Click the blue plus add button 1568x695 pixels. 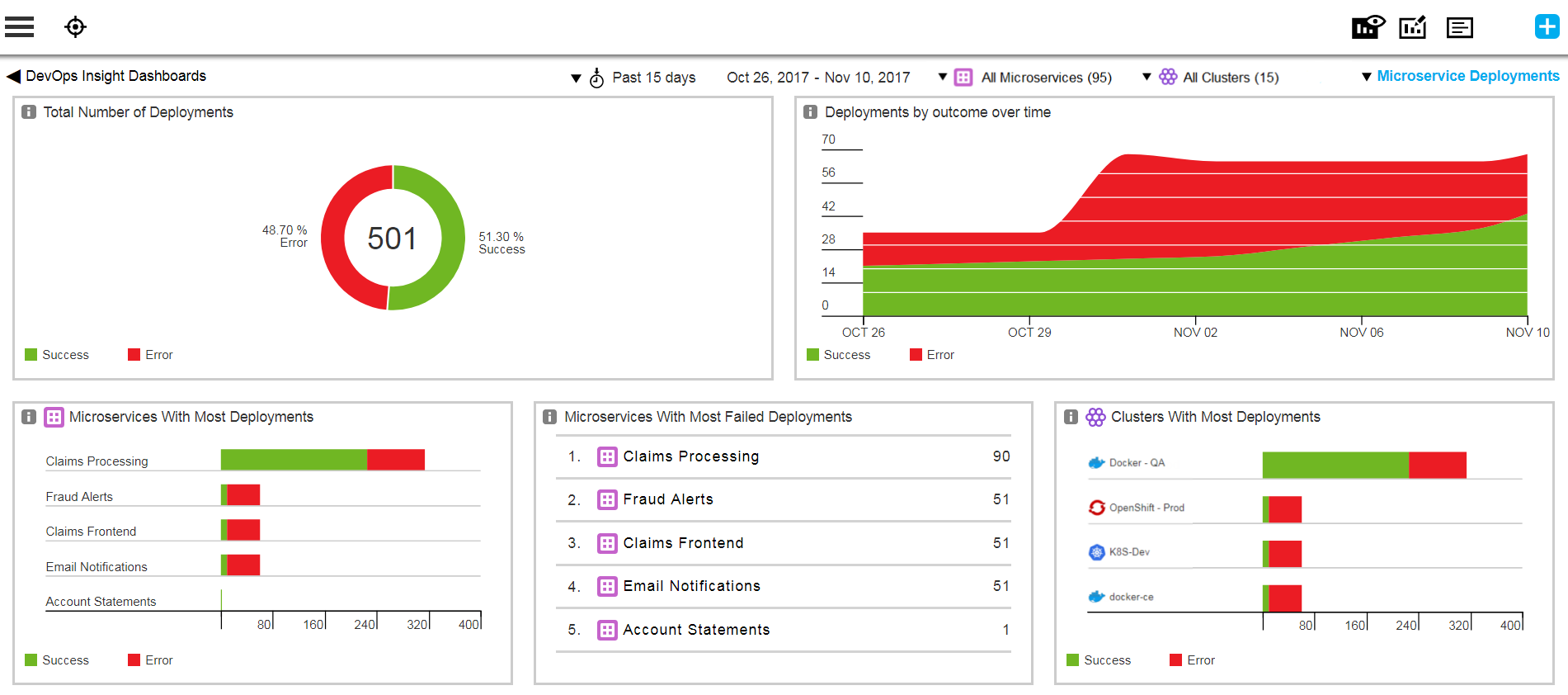(x=1547, y=26)
